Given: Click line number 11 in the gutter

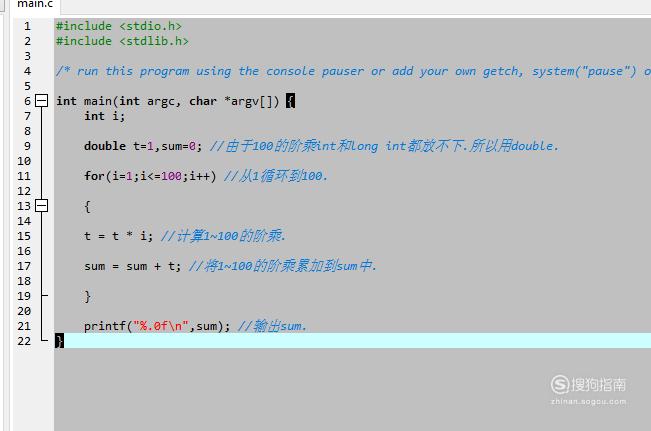Looking at the screenshot, I should tap(24, 176).
